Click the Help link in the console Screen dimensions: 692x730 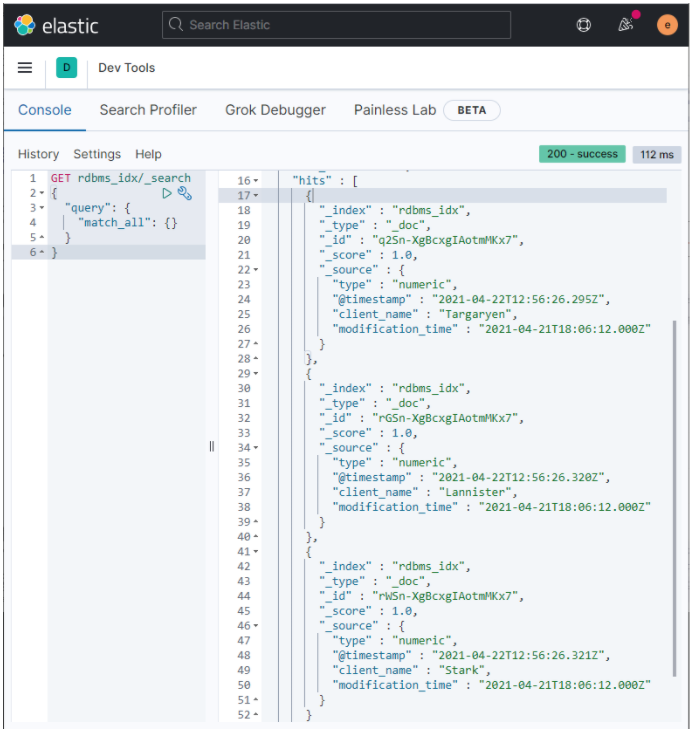[x=148, y=154]
